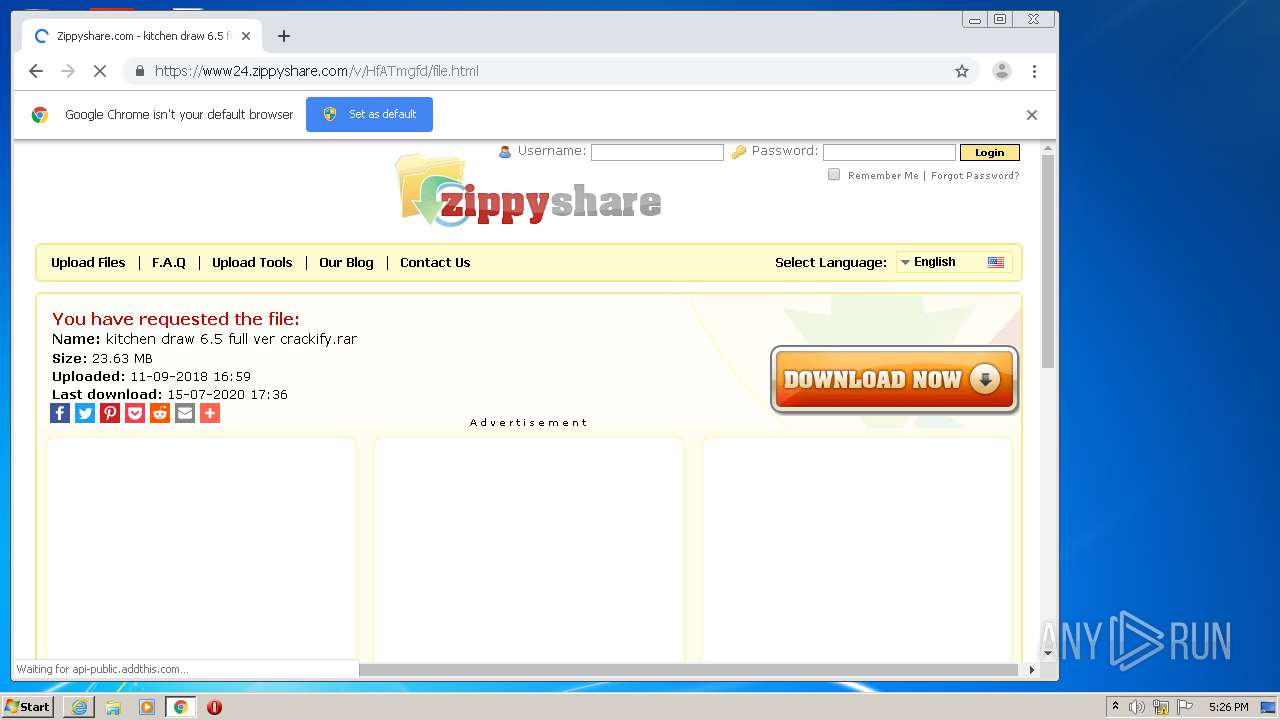Open the network status tray icon
Image resolution: width=1280 pixels, height=720 pixels.
pos(1161,707)
